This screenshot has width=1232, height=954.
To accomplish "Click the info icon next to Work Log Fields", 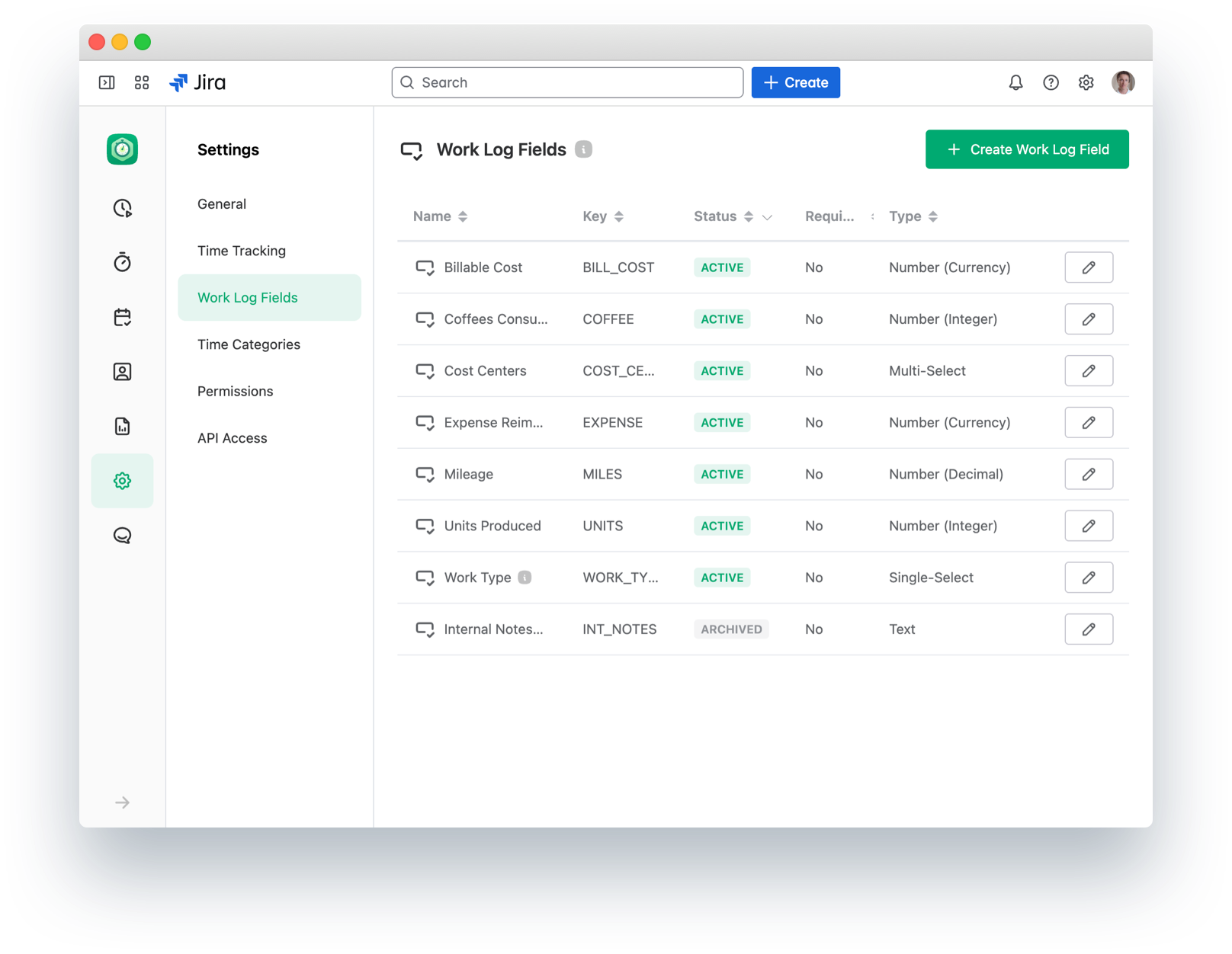I will tap(583, 149).
